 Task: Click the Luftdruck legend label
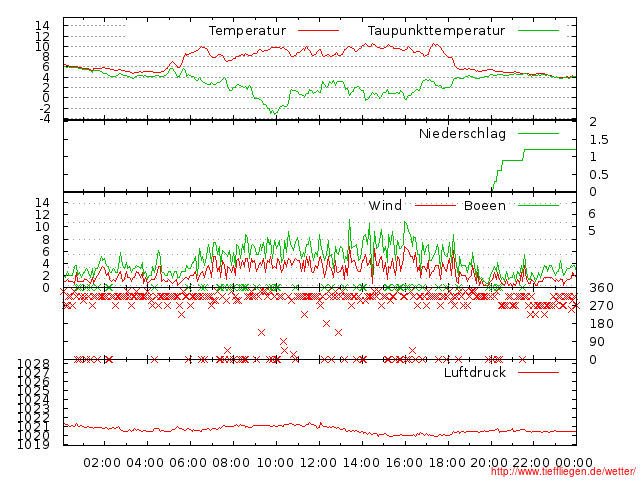tap(475, 372)
